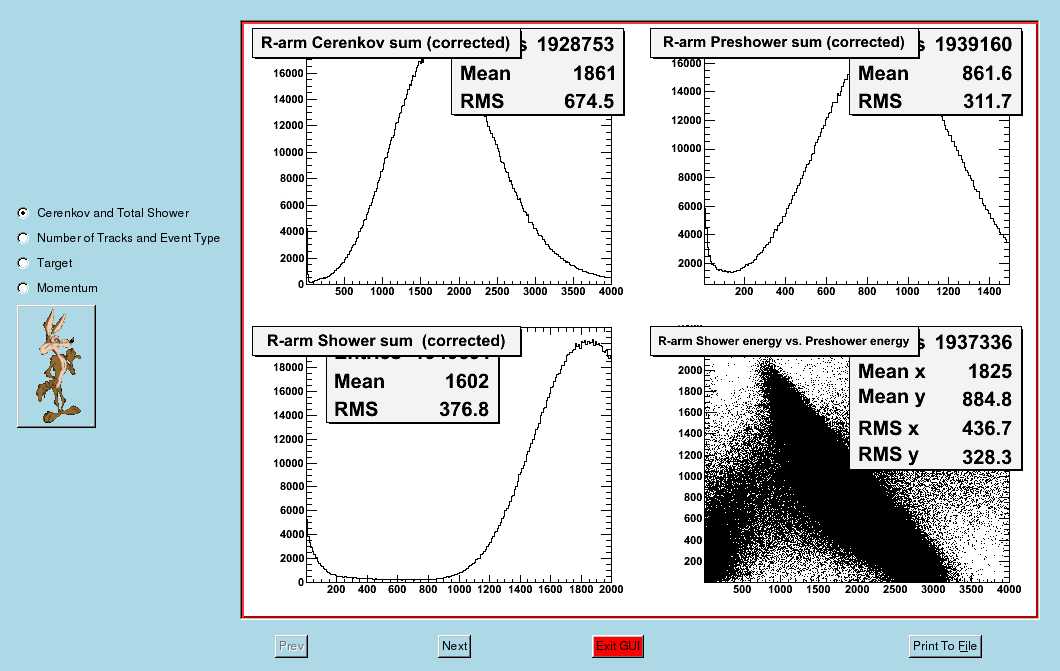Viewport: 1060px width, 671px height.
Task: Click entries count 1937336
Action: (973, 343)
